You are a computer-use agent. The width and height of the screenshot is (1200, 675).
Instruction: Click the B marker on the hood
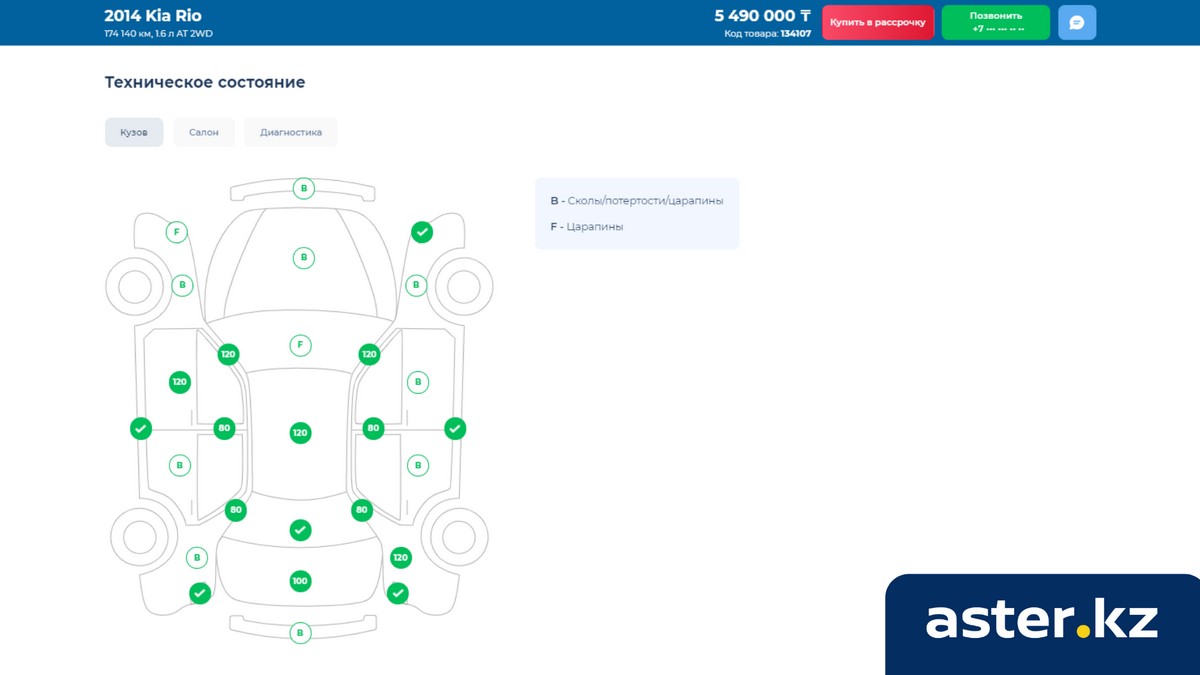point(303,258)
